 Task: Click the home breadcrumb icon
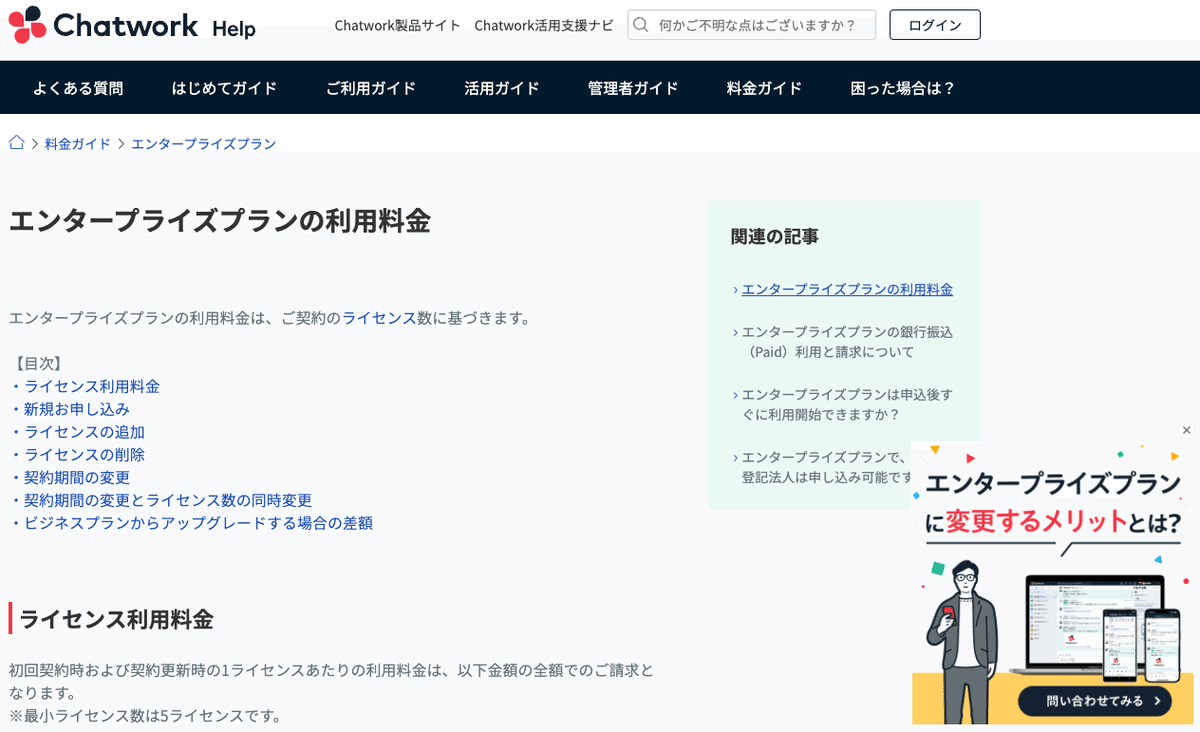[16, 143]
